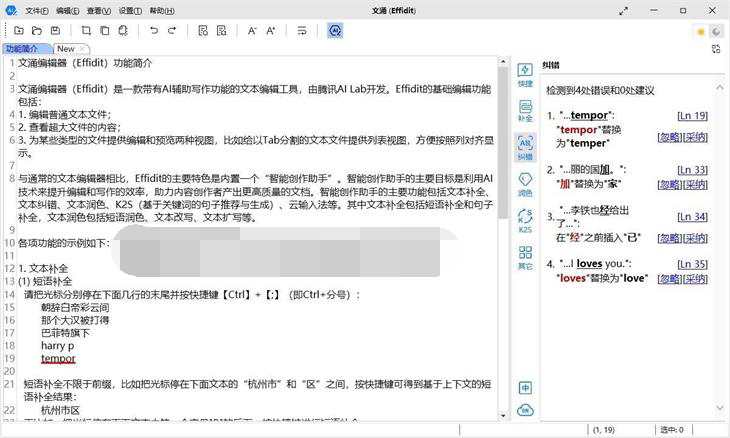Open the K2S keyword-to-sentence panel
Screen dimensions: 730x438
click(x=525, y=221)
